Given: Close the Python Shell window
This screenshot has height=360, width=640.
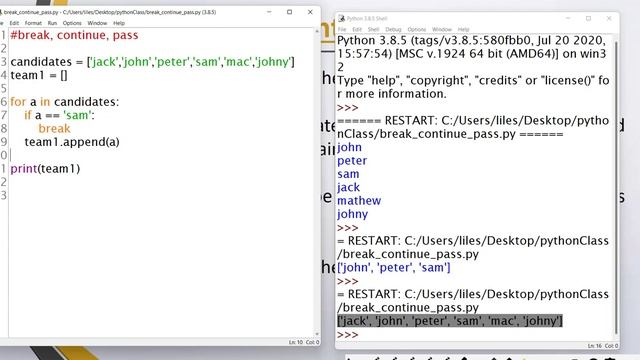Looking at the screenshot, I should coord(609,18).
